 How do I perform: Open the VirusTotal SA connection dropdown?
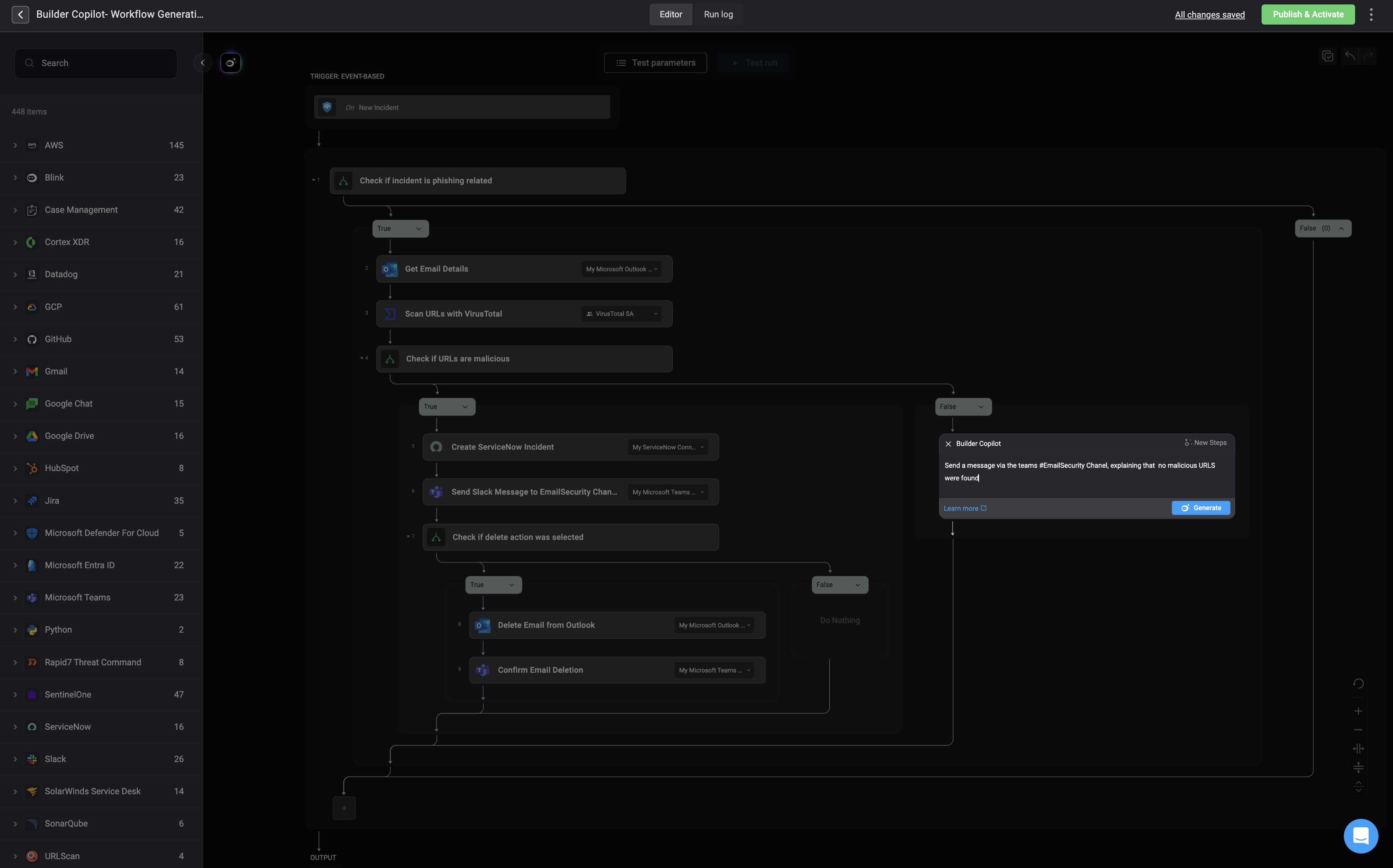point(622,314)
